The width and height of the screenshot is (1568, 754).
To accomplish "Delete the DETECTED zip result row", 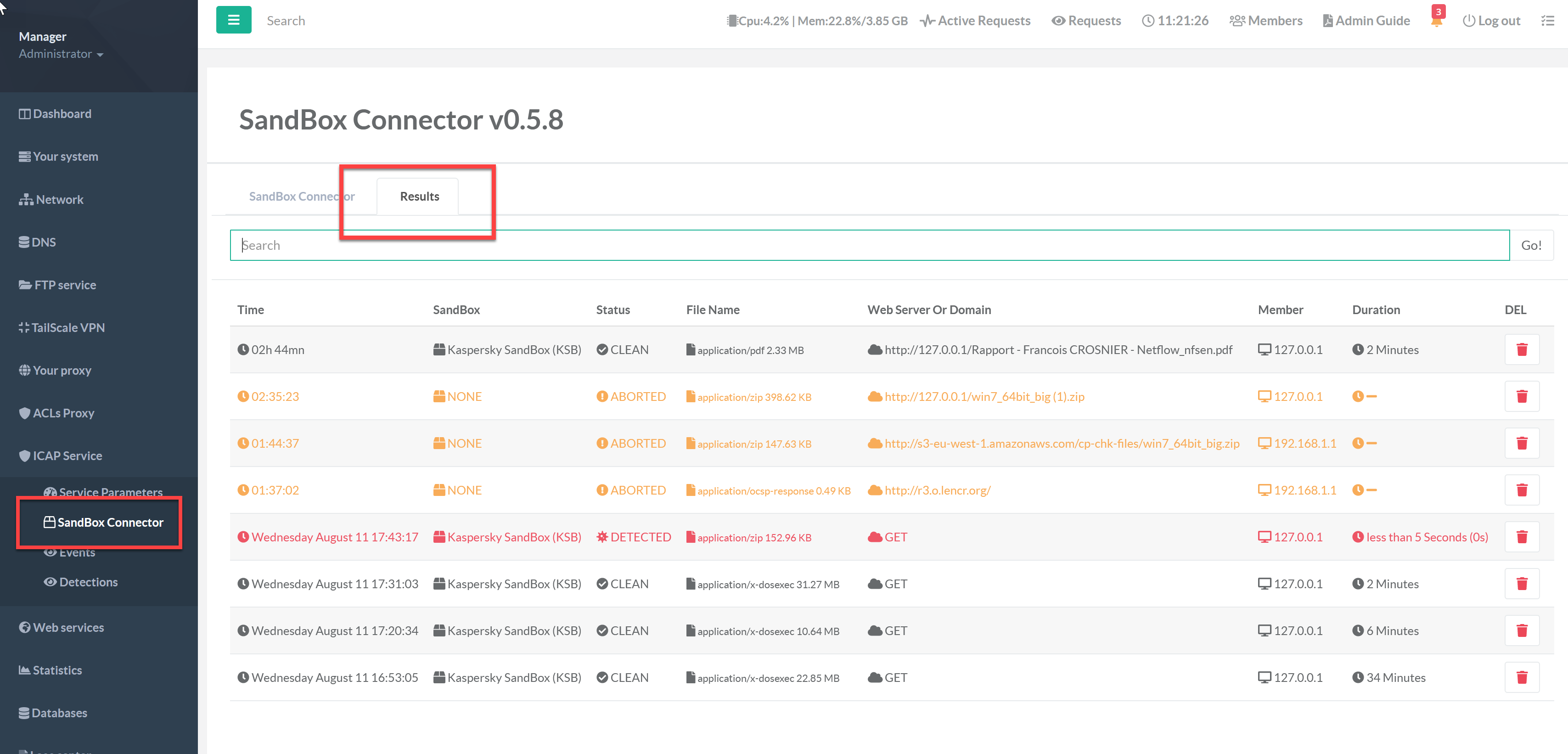I will tap(1521, 537).
